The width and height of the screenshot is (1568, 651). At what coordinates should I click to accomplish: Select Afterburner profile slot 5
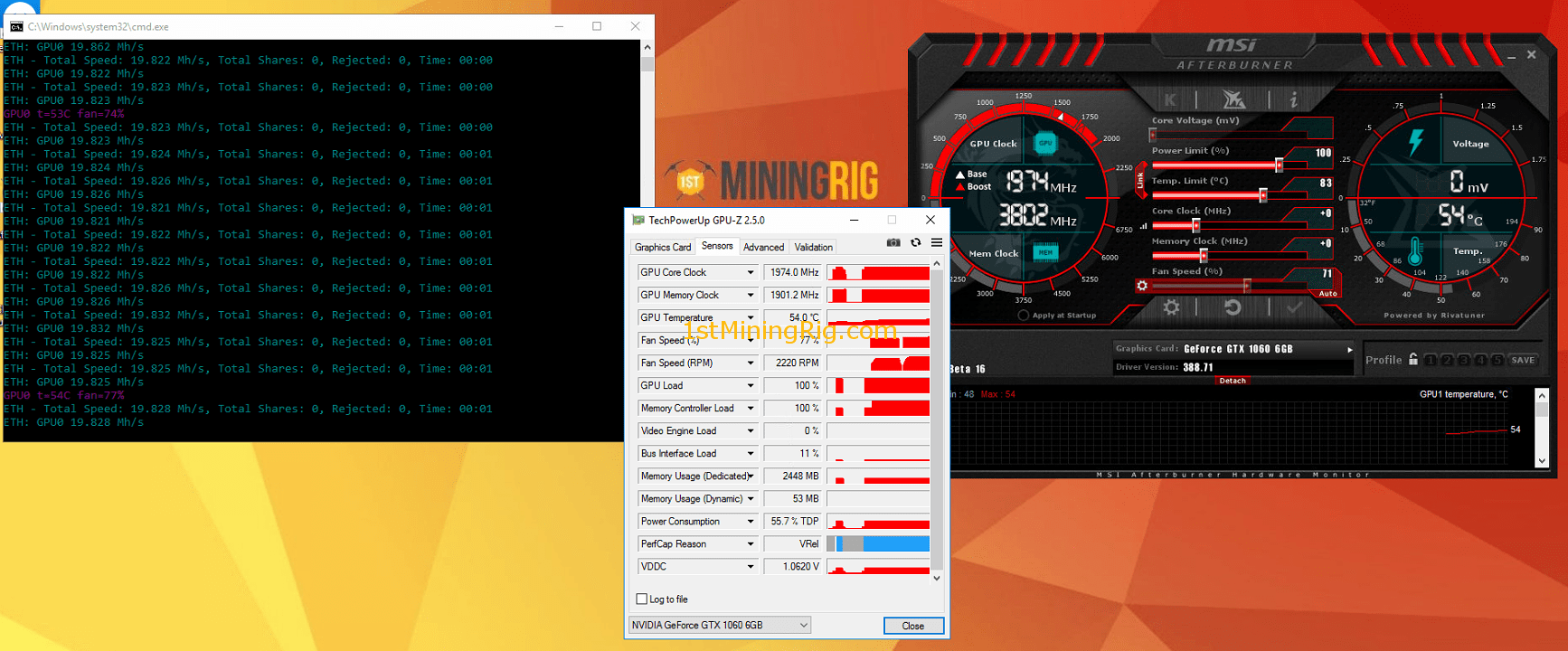(1497, 360)
